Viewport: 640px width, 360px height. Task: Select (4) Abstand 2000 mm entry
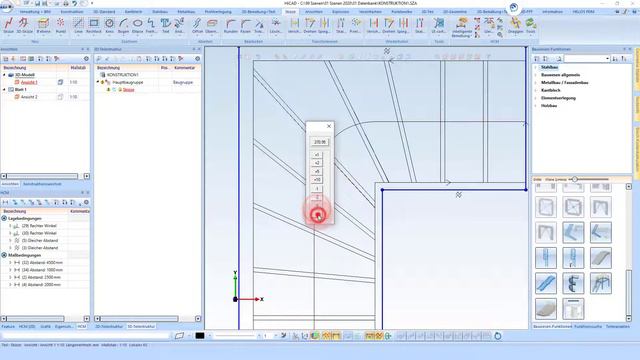pos(41,284)
